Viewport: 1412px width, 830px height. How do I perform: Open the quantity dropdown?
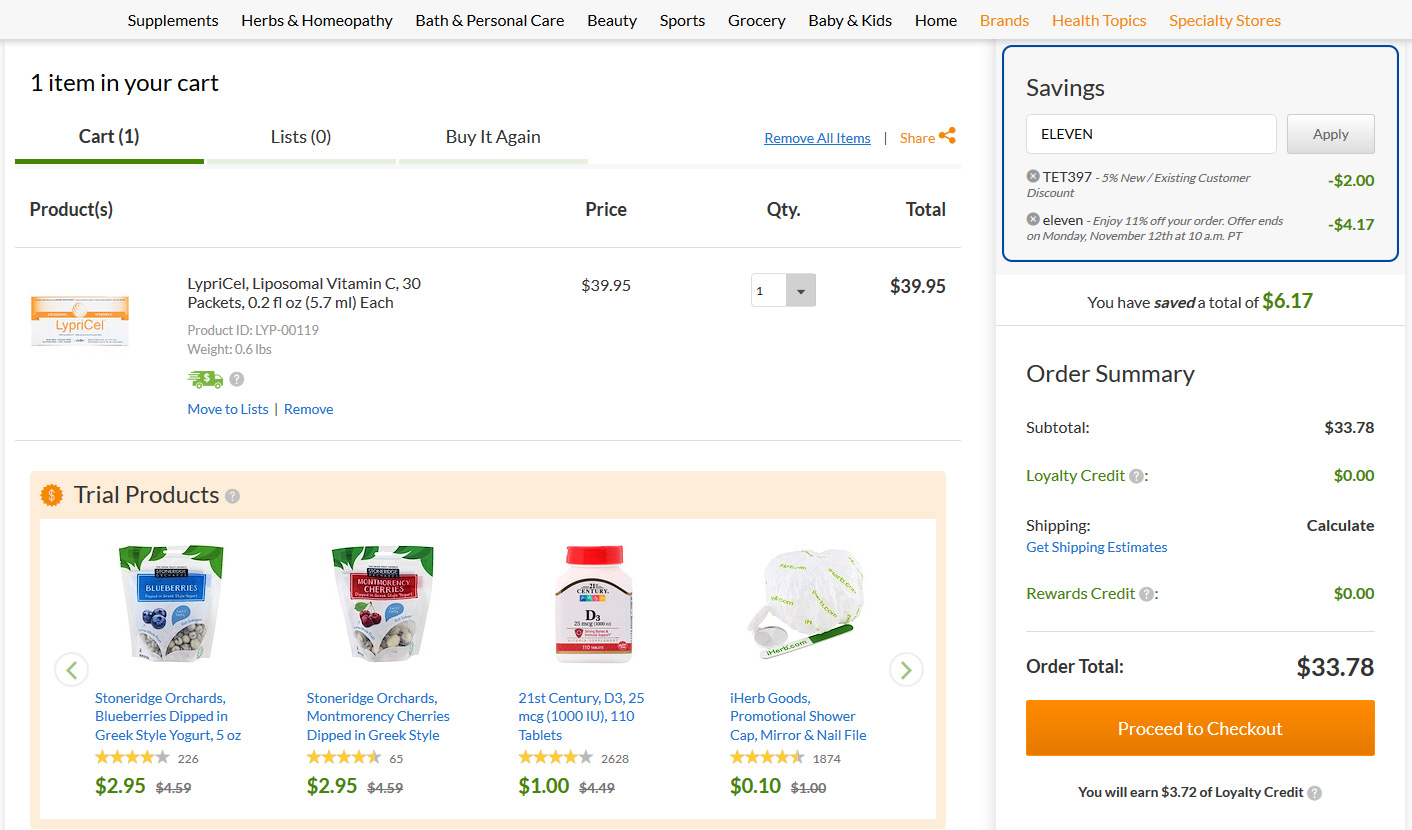pos(801,290)
